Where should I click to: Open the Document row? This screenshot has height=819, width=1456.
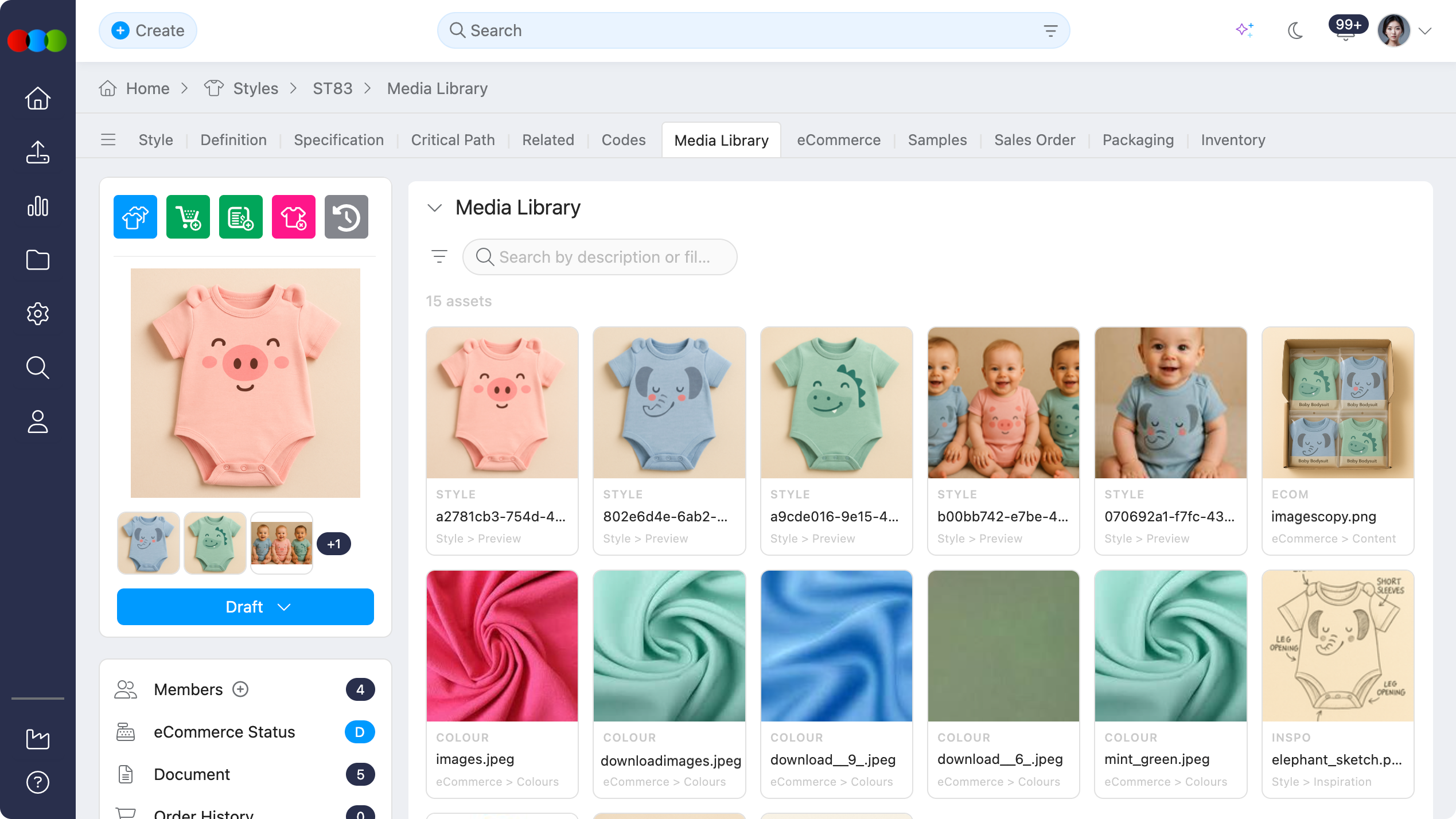click(246, 774)
